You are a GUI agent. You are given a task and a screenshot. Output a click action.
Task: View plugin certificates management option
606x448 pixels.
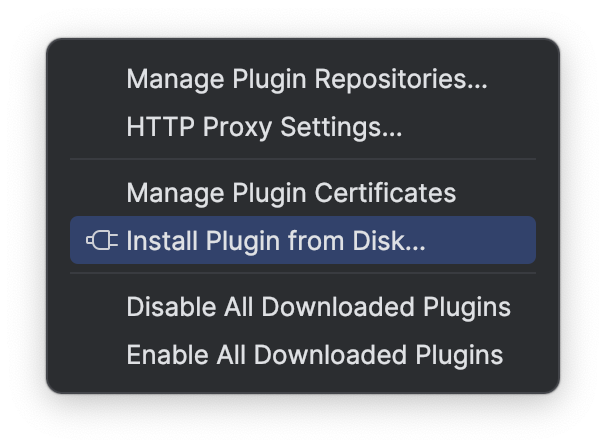click(x=291, y=193)
